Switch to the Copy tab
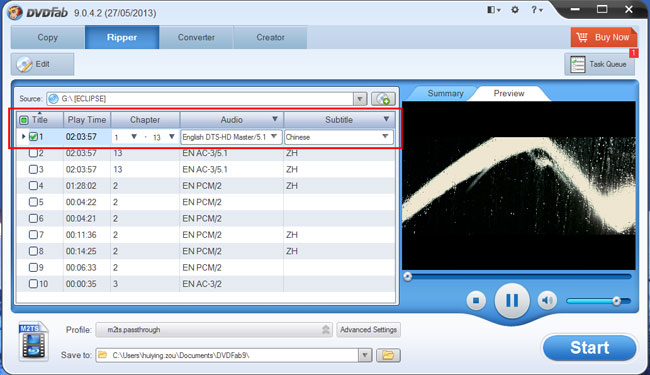 (48, 37)
